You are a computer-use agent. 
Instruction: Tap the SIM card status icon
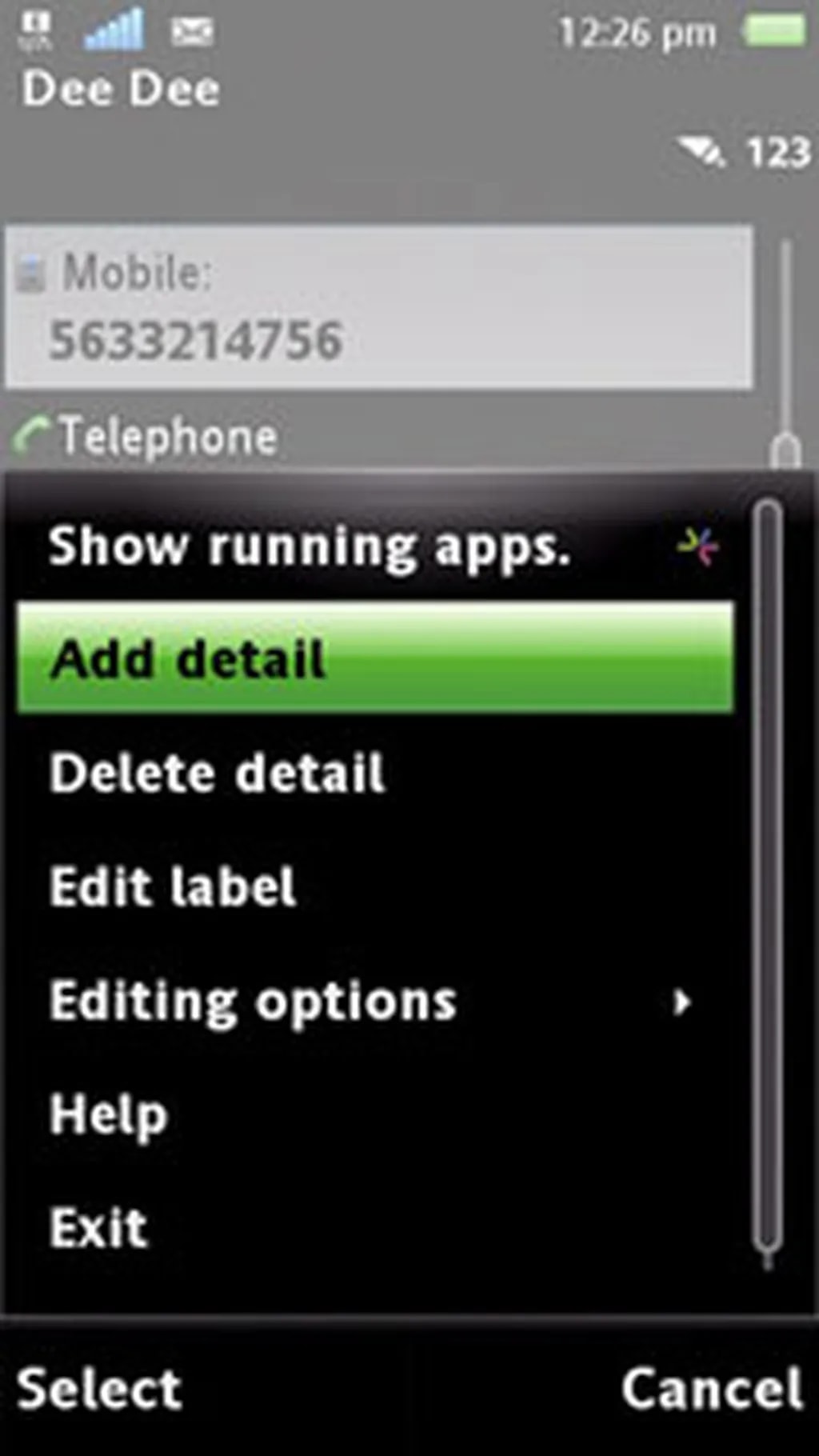pyautogui.click(x=35, y=30)
